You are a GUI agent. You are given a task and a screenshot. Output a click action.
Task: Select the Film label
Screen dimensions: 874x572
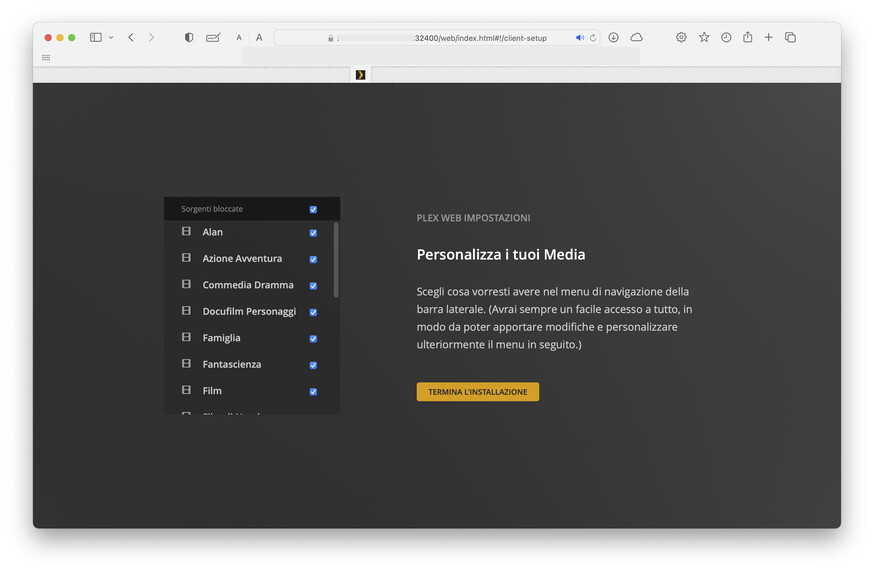click(x=212, y=391)
